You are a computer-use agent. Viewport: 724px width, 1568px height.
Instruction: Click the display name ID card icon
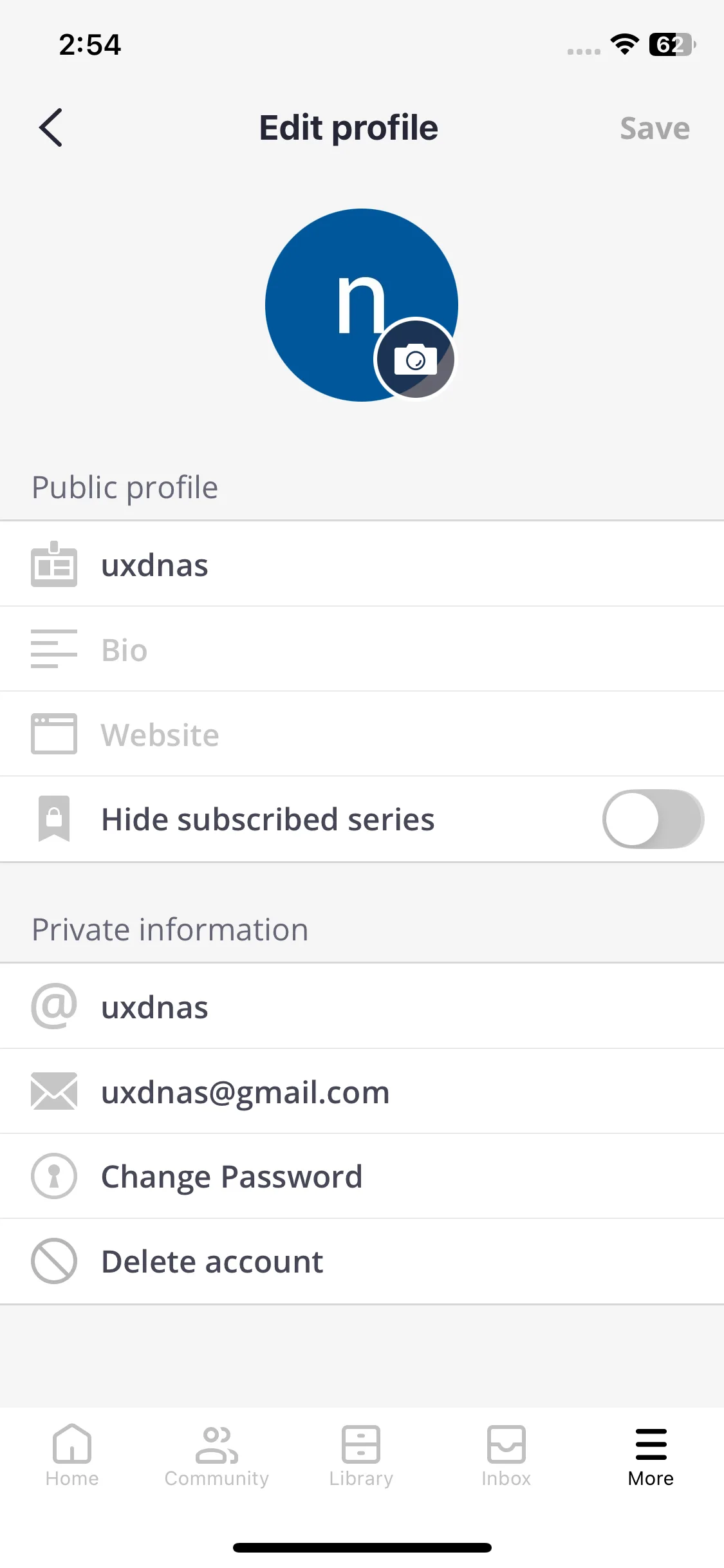[x=54, y=564]
